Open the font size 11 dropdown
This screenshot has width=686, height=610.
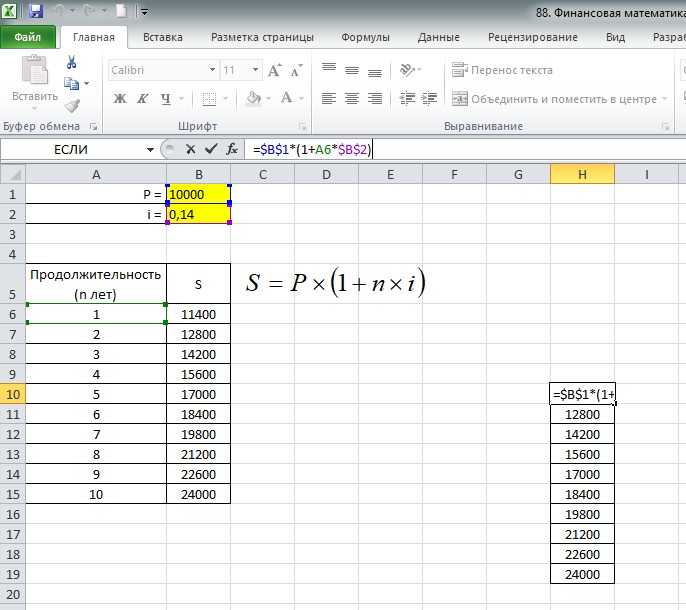(x=255, y=70)
